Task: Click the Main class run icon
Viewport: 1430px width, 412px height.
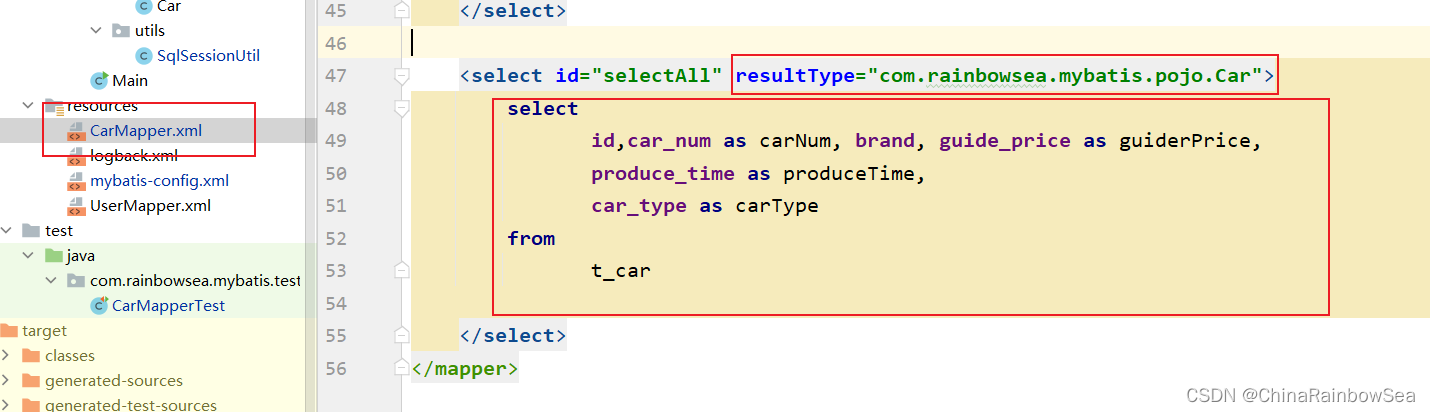Action: coord(99,80)
